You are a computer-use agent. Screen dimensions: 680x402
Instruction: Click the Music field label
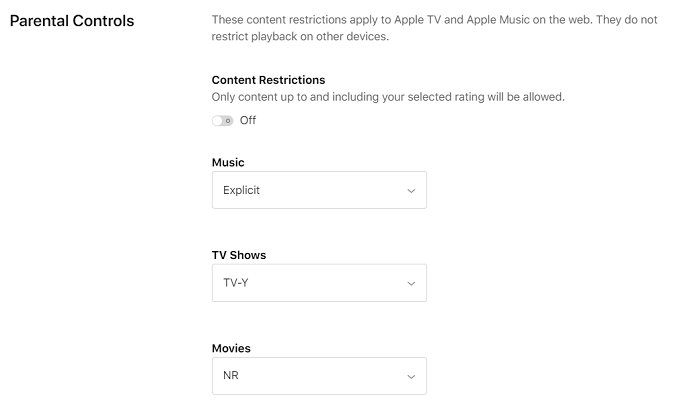point(228,162)
